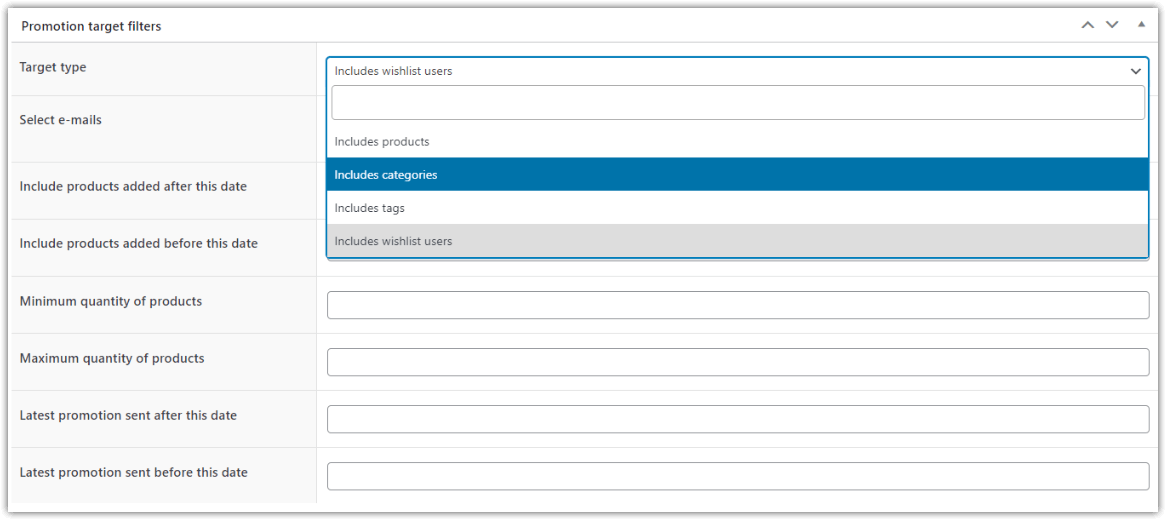Viewport: 1166px width, 520px height.
Task: Click the Select e-mails label
Action: pos(61,120)
